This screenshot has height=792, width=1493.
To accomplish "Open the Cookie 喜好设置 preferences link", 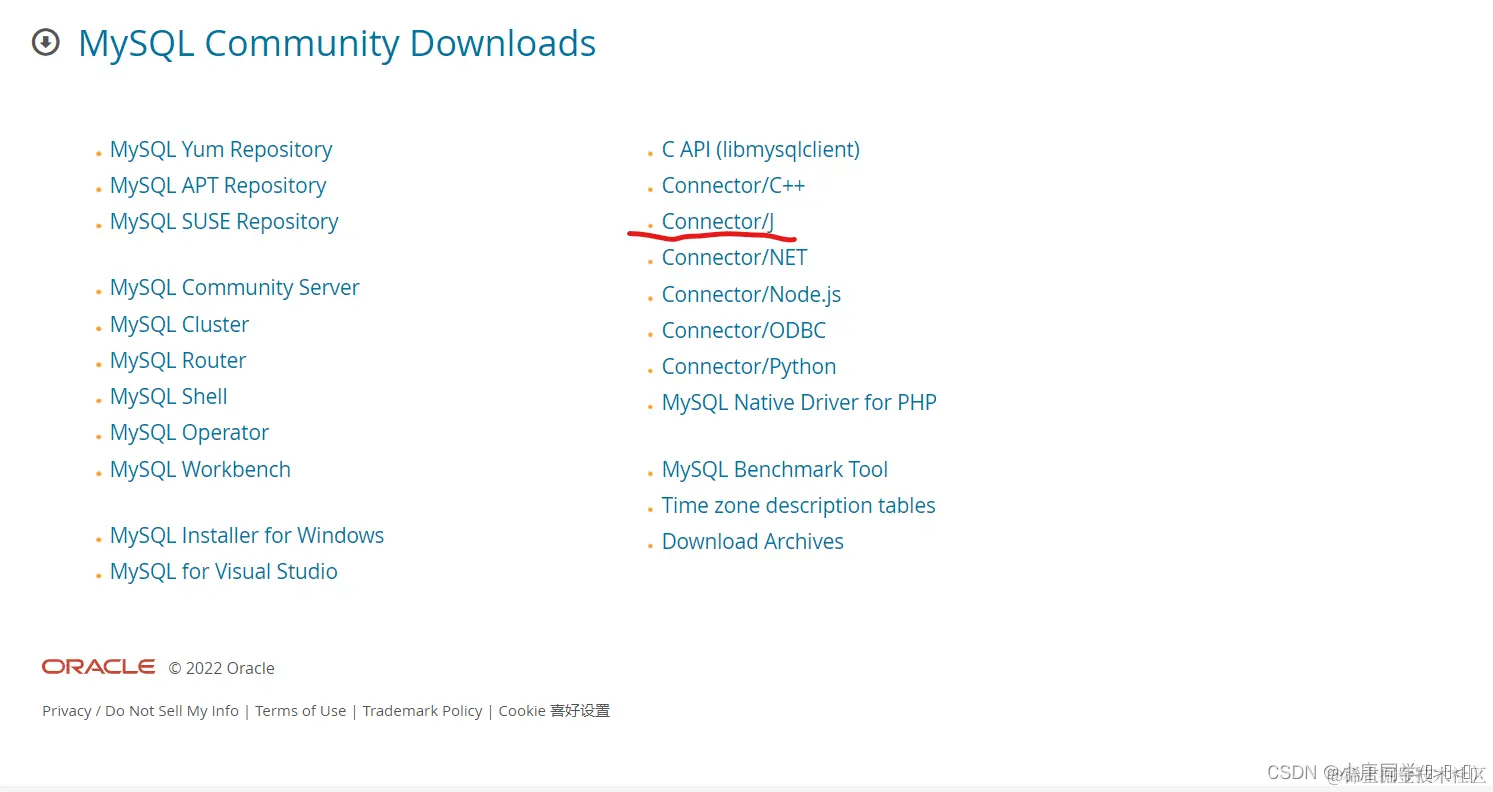I will tap(554, 711).
